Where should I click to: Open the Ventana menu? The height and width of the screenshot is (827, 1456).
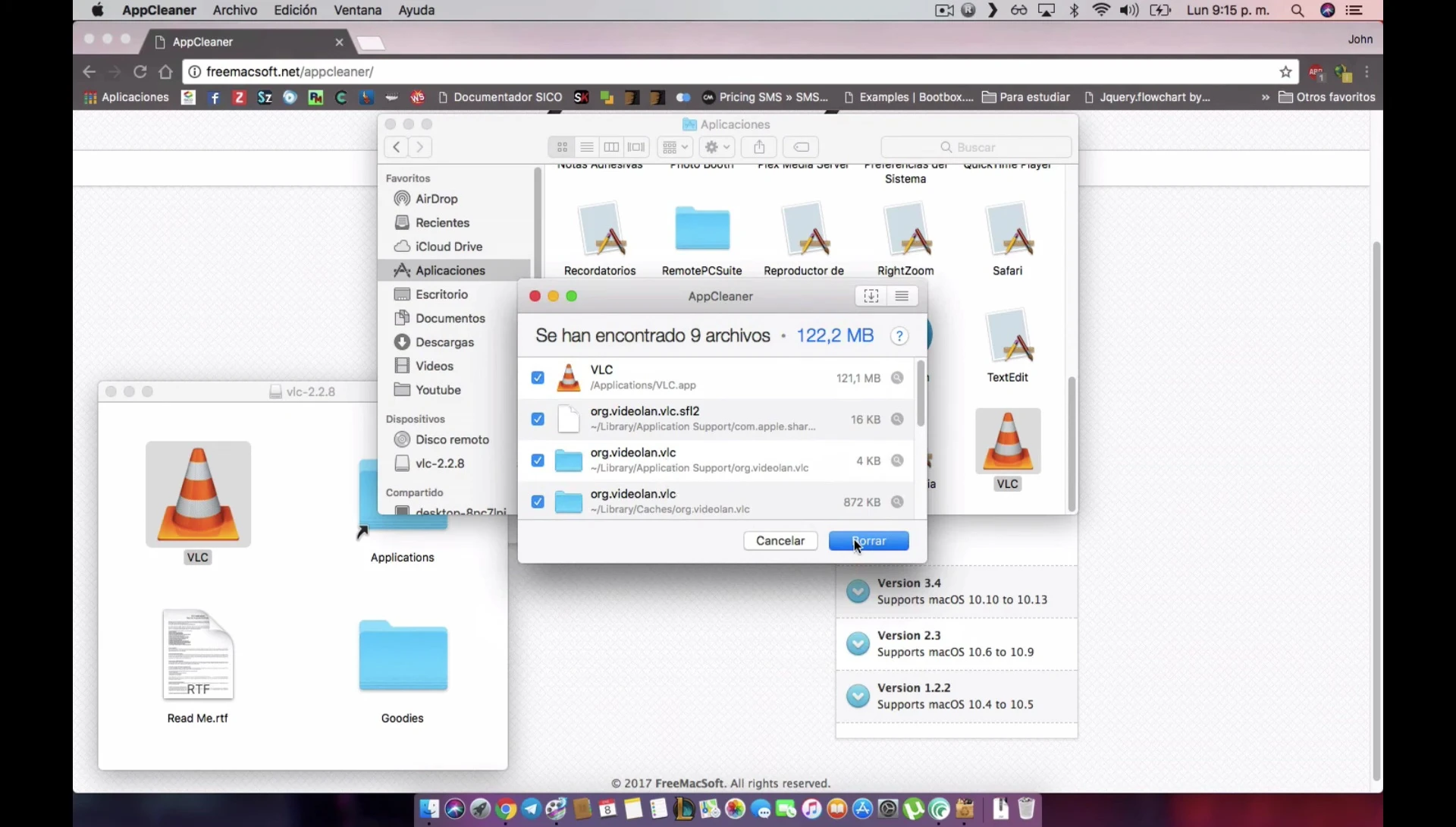357,10
